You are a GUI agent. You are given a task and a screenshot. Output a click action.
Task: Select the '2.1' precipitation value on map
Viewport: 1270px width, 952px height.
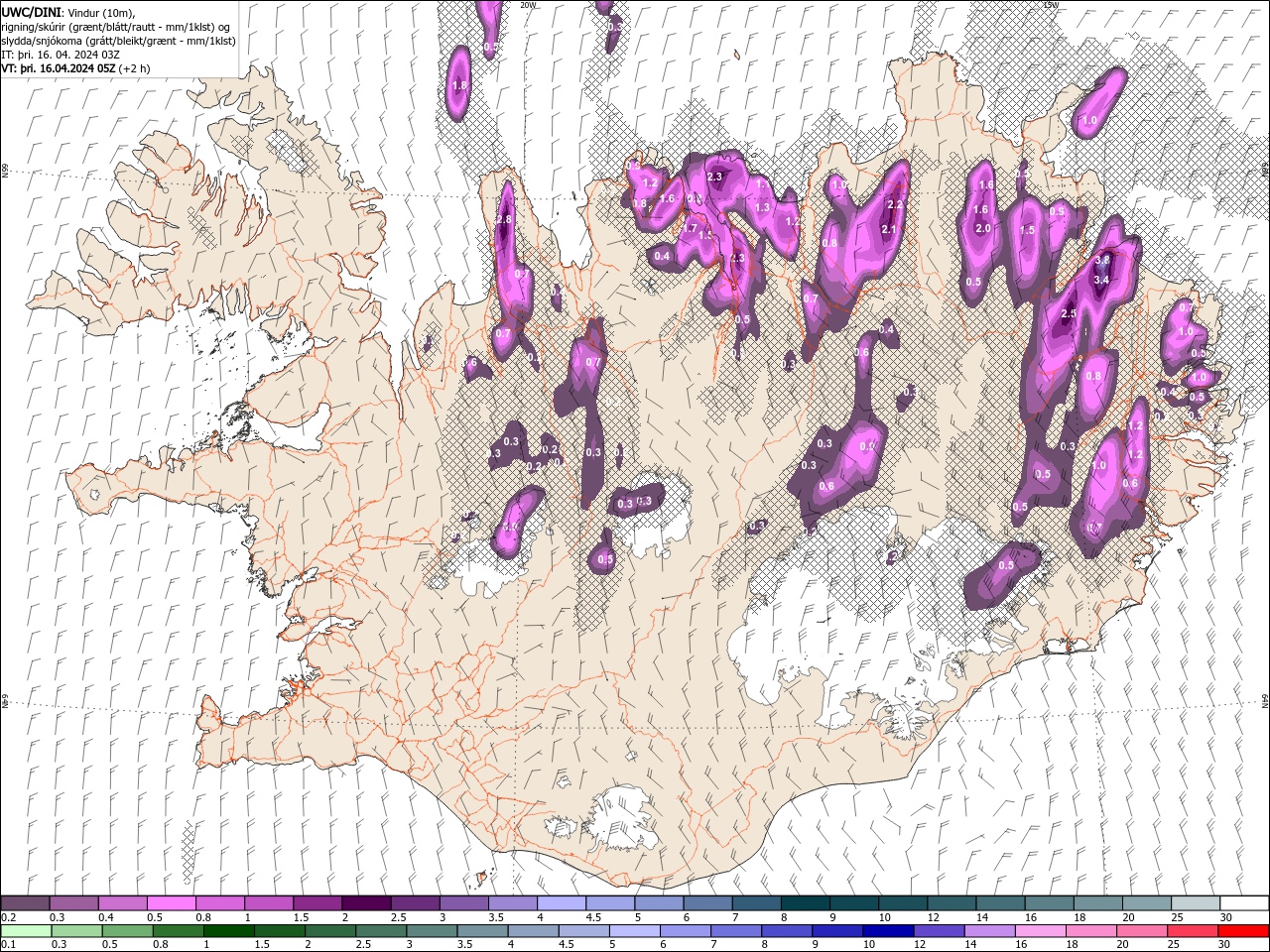[x=890, y=230]
